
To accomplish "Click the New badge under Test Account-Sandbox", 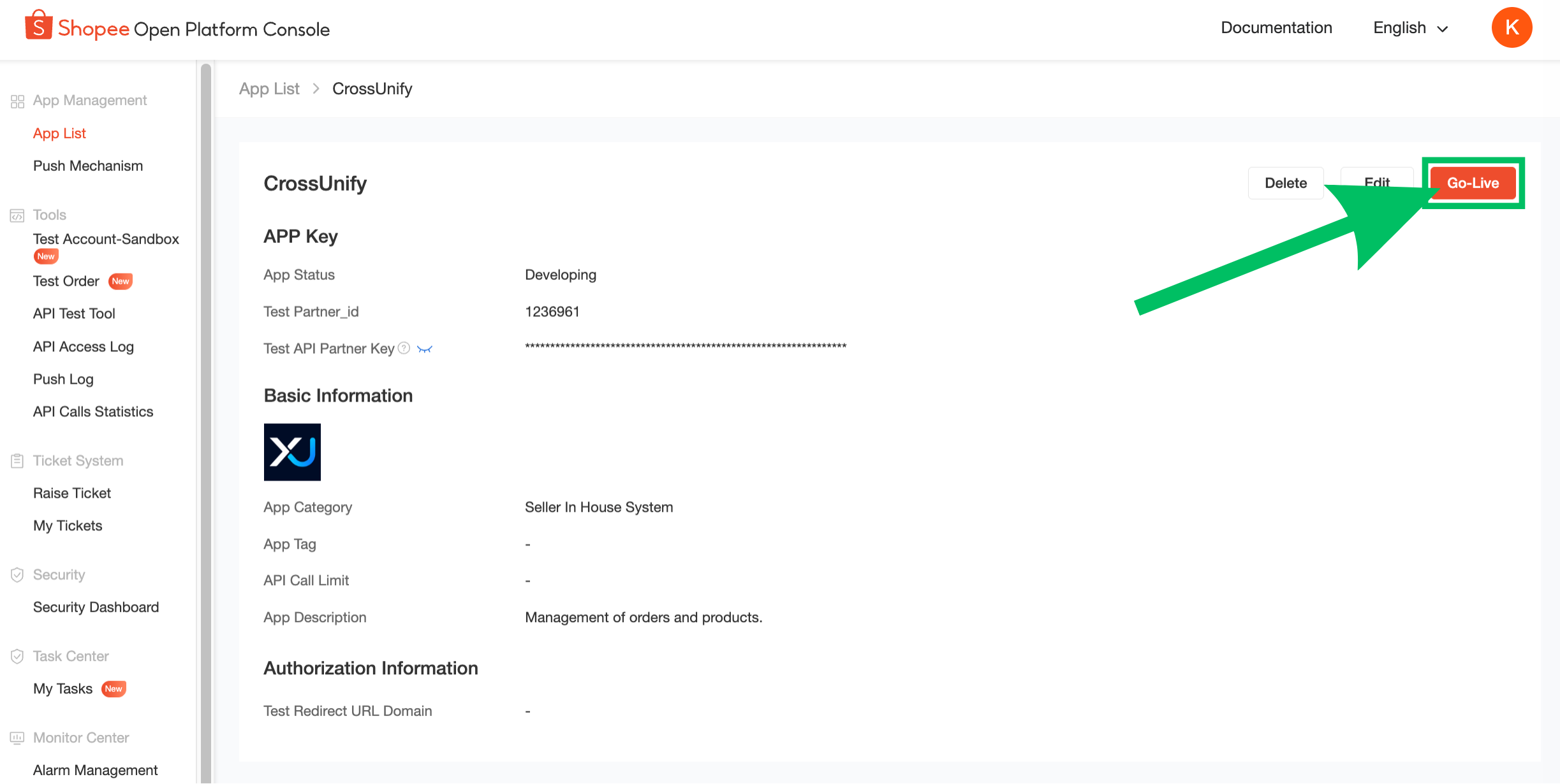I will pyautogui.click(x=46, y=256).
